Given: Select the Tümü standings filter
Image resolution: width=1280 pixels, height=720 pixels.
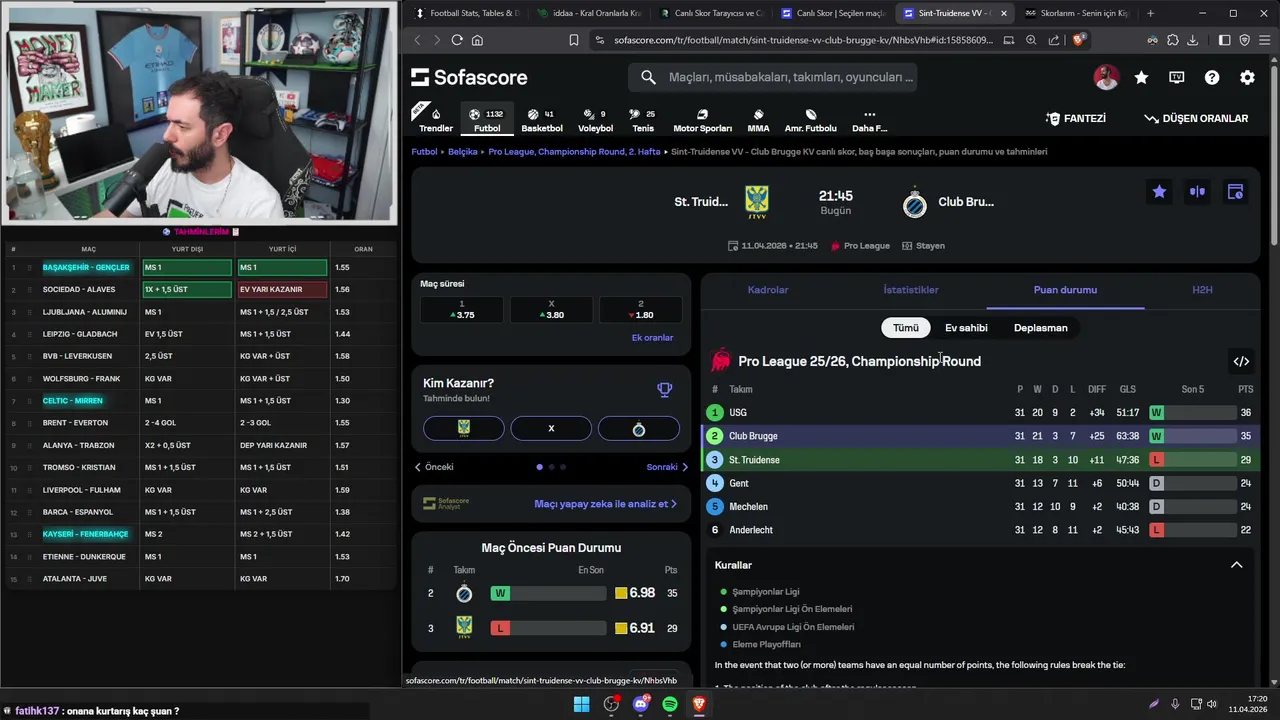Looking at the screenshot, I should tap(906, 328).
